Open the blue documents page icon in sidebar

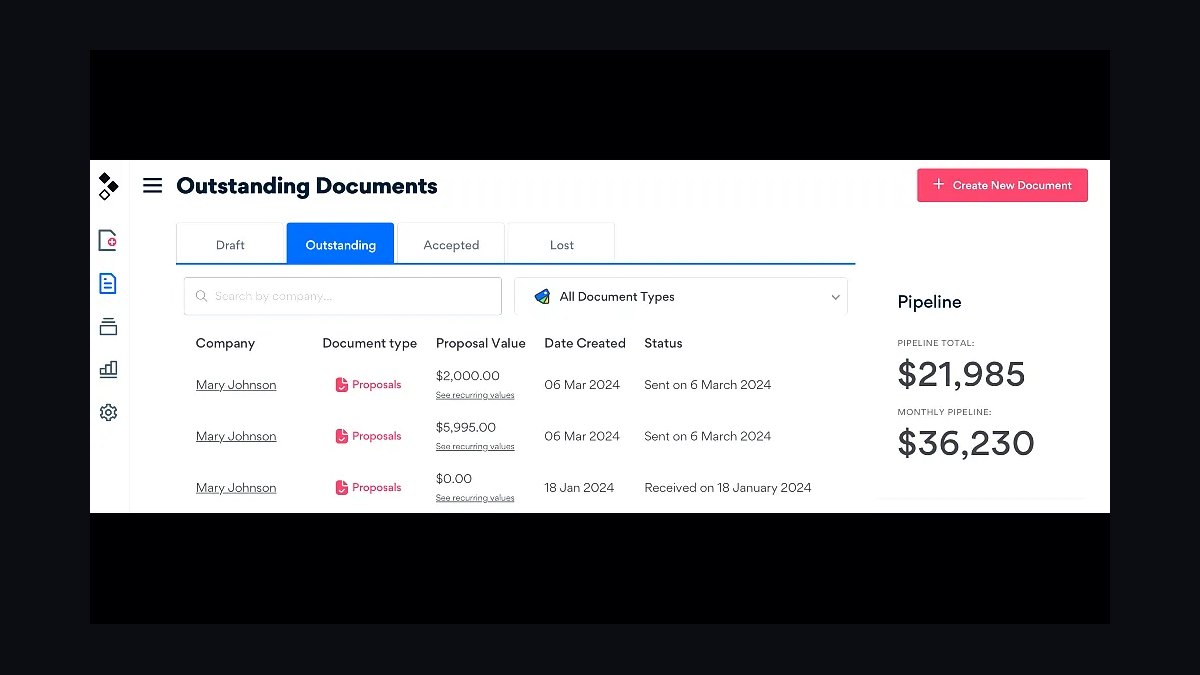108,283
